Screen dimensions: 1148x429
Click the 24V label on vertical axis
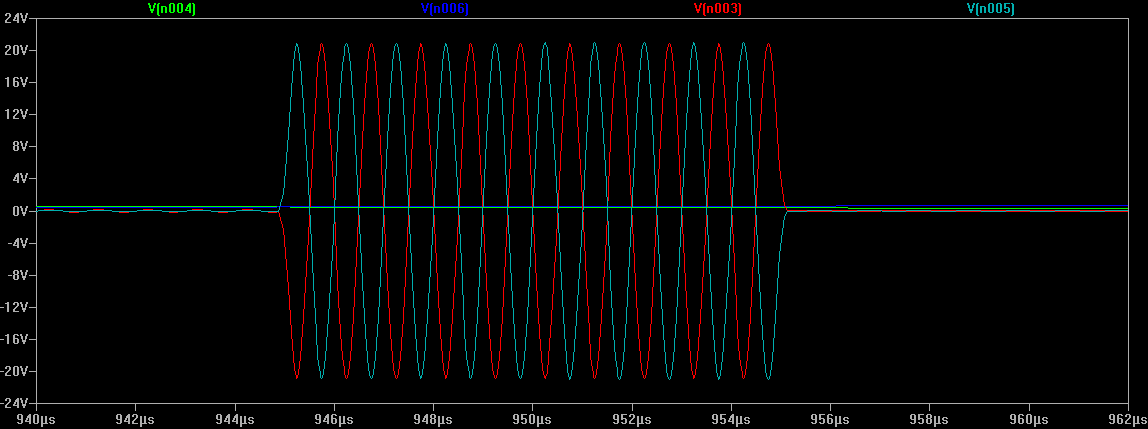pos(17,18)
